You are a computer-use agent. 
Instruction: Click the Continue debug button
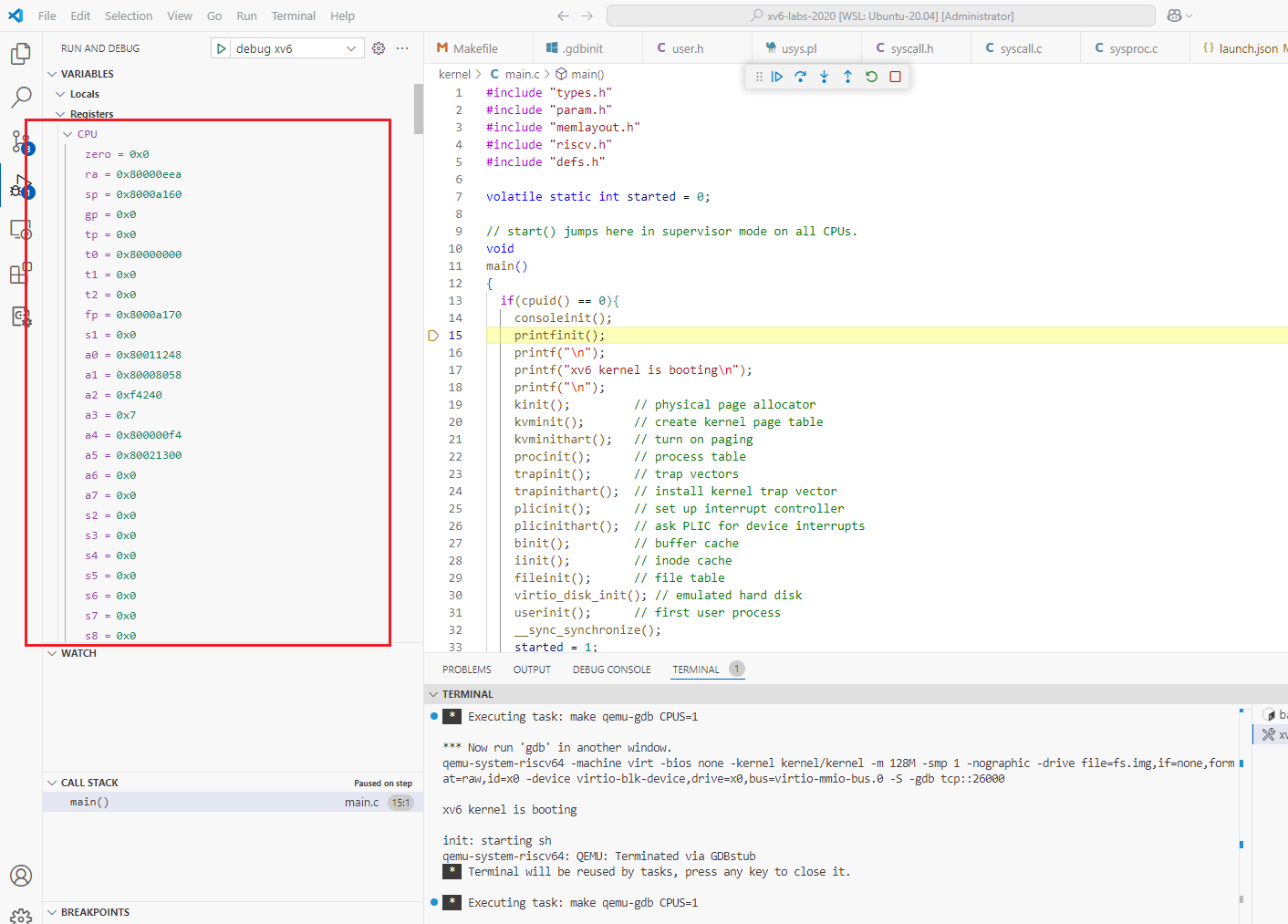pyautogui.click(x=777, y=77)
